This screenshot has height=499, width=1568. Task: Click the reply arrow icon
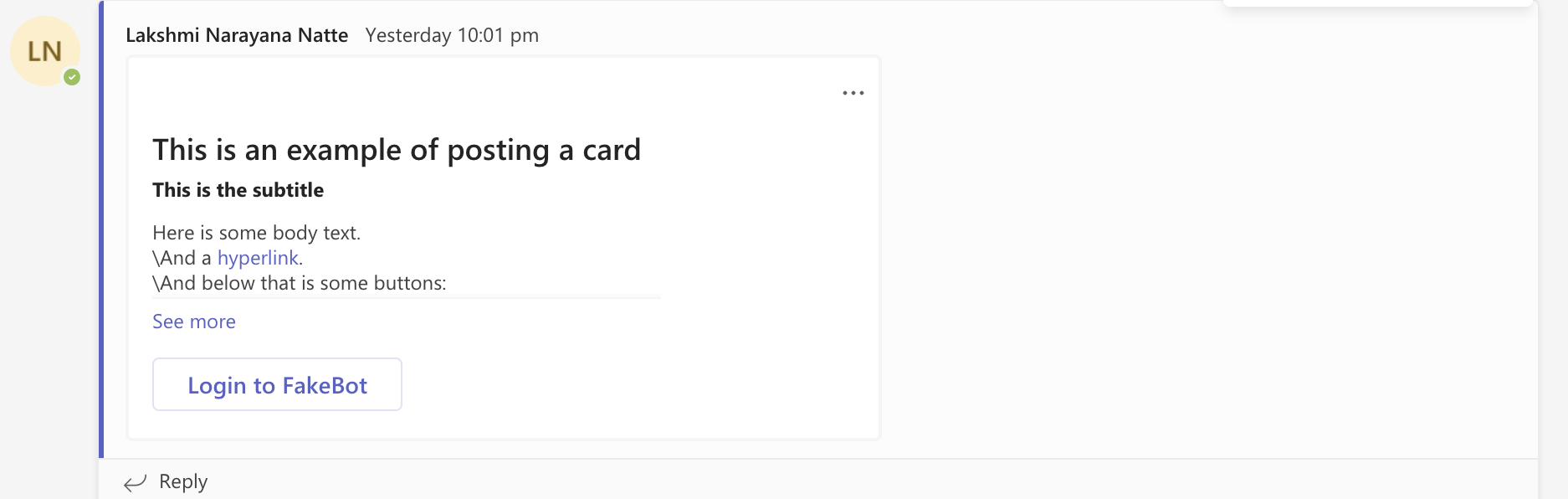click(134, 481)
